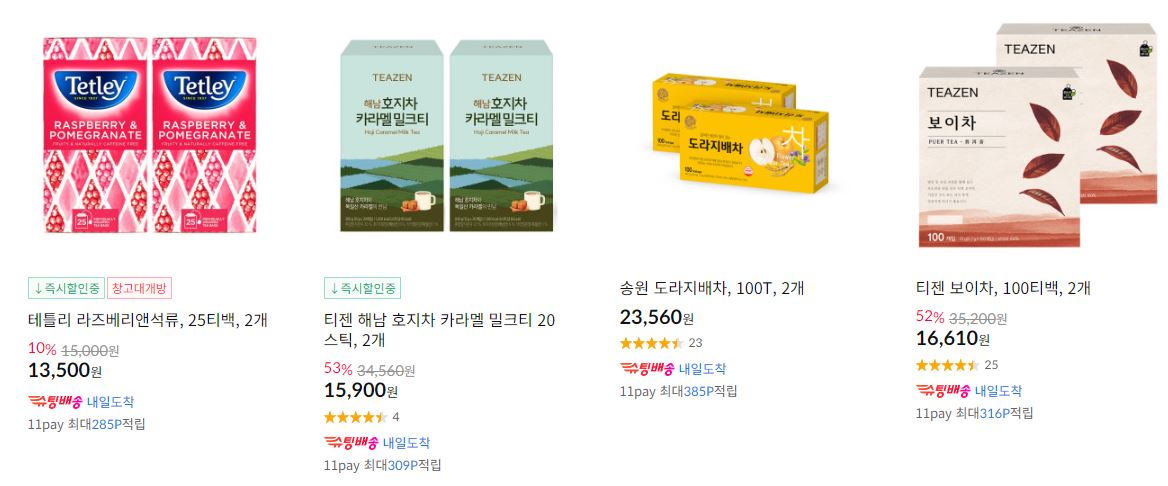This screenshot has width=1168, height=486.
Task: Click the 창고대개방 badge
Action: tap(140, 288)
